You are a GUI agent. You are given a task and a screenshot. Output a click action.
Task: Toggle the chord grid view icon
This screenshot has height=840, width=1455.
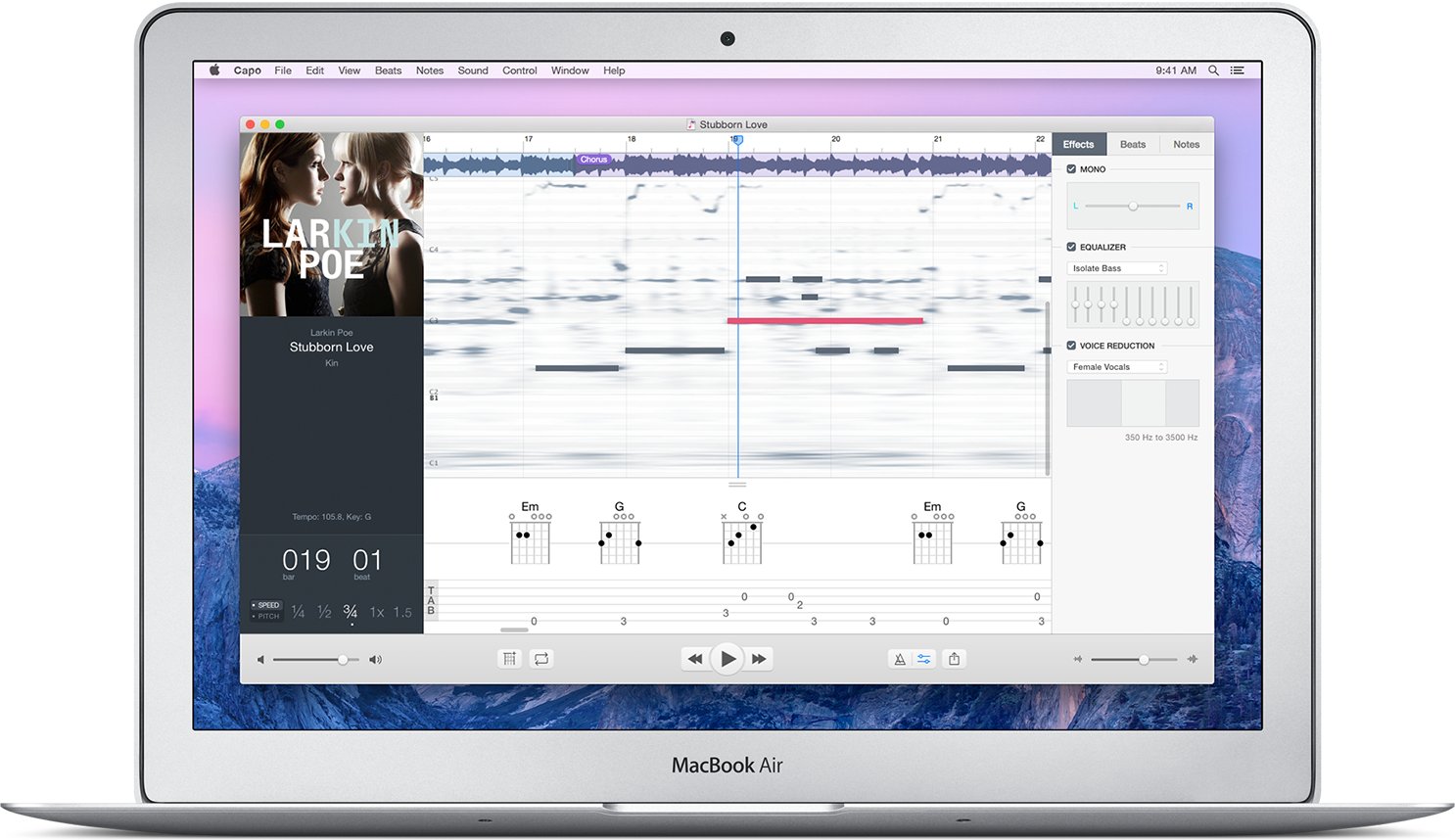pos(509,659)
